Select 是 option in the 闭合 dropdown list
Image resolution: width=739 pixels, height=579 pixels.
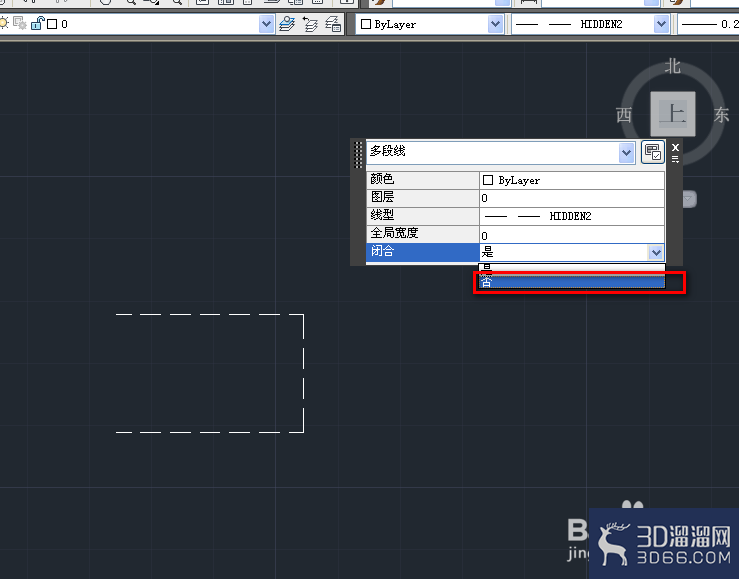572,269
